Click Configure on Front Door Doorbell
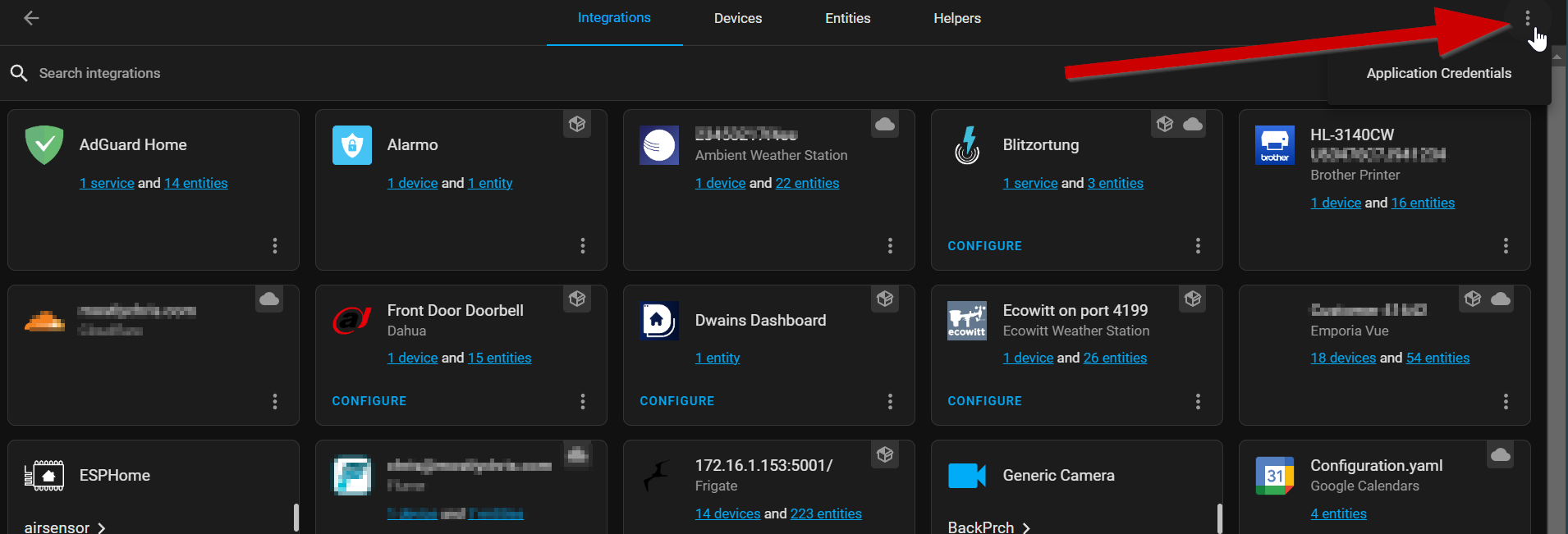 coord(369,401)
